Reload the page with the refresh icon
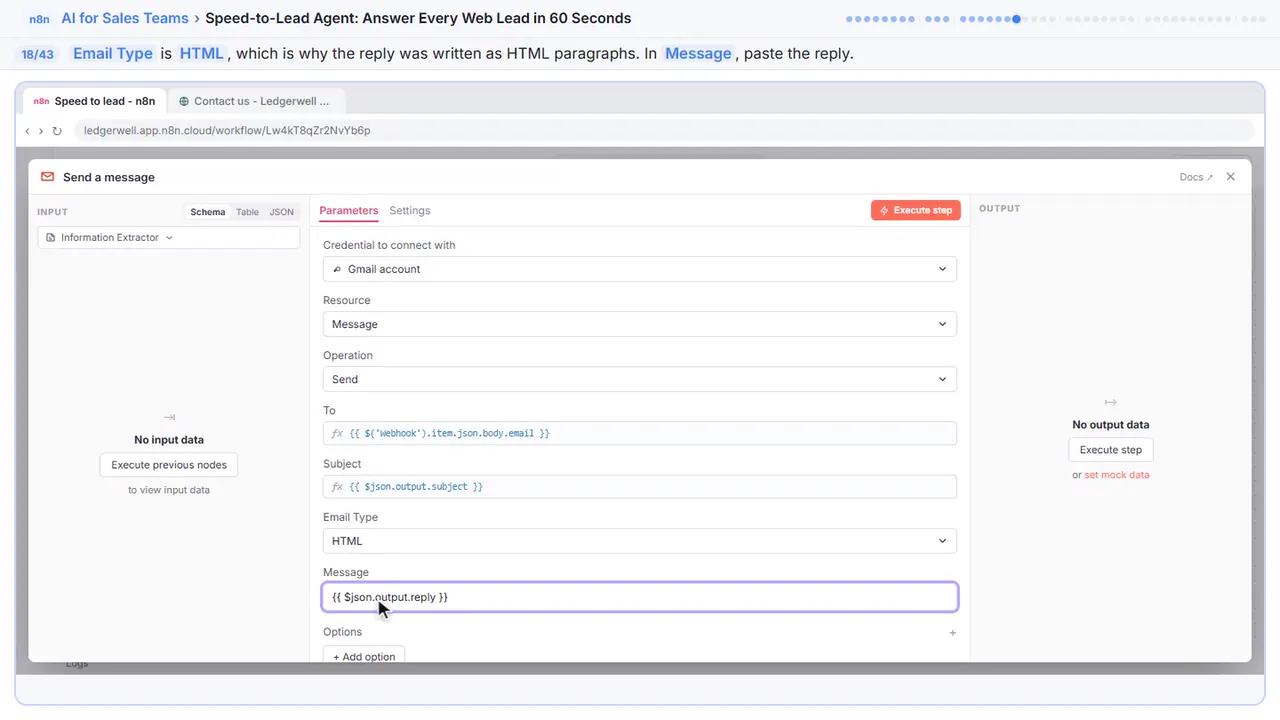 point(57,131)
